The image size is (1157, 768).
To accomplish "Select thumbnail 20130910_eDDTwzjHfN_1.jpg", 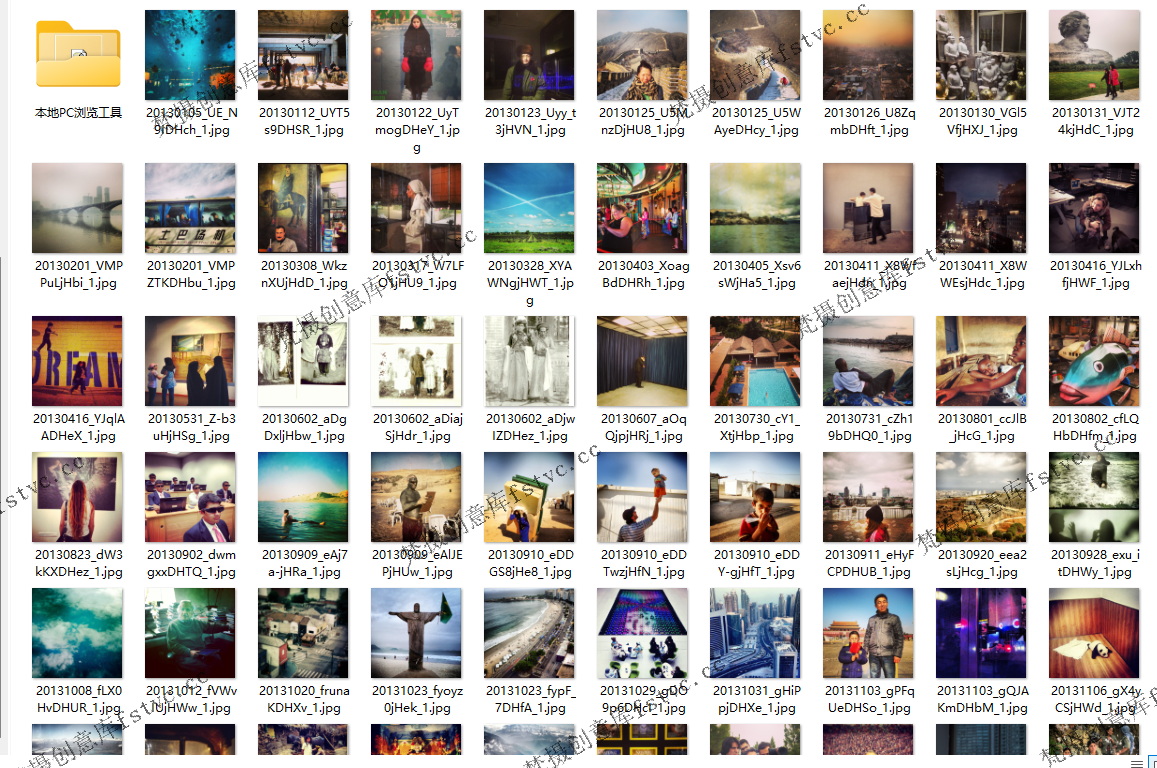I will tap(642, 497).
